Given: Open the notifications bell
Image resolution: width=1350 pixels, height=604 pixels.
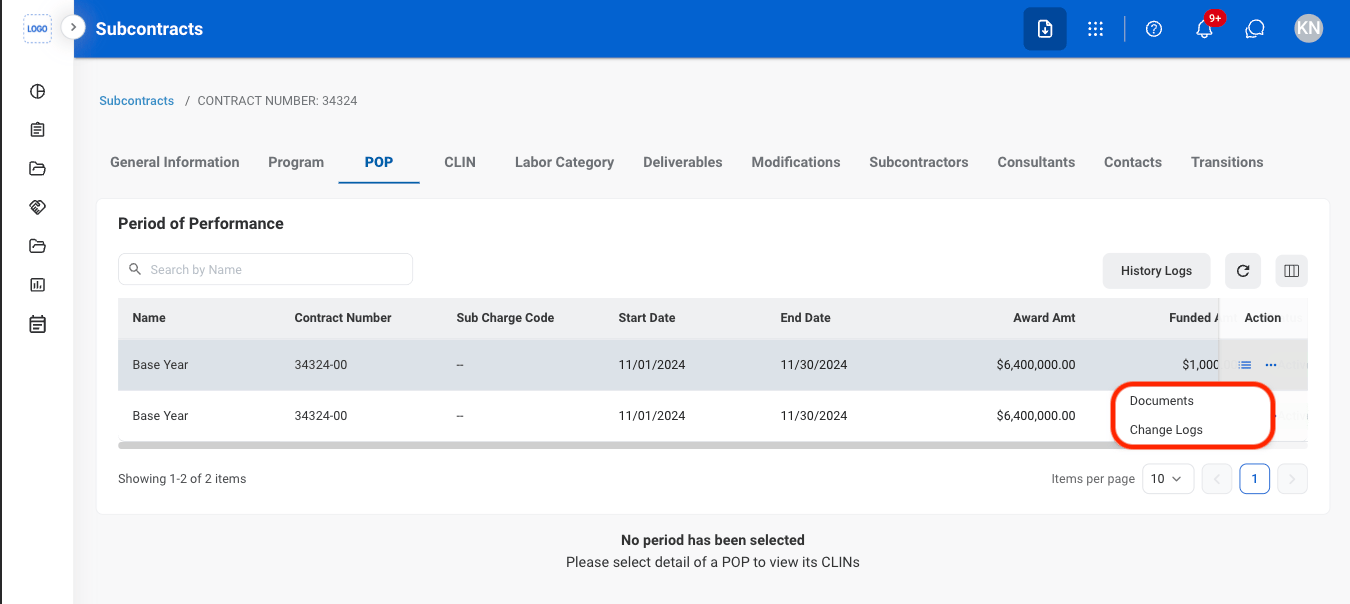Looking at the screenshot, I should [x=1205, y=29].
